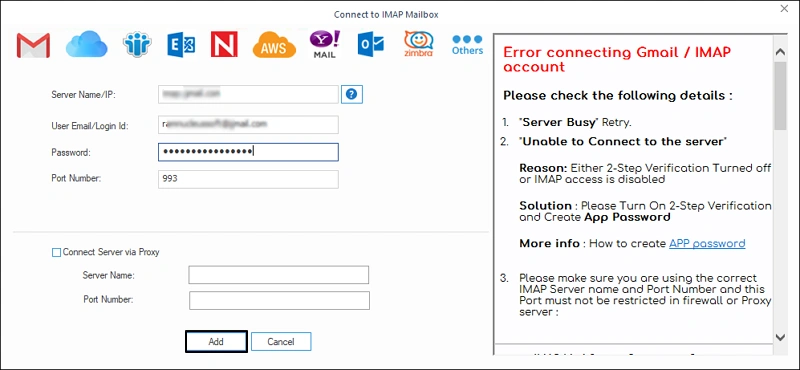Select the GroupWise provider icon

pyautogui.click(x=137, y=44)
